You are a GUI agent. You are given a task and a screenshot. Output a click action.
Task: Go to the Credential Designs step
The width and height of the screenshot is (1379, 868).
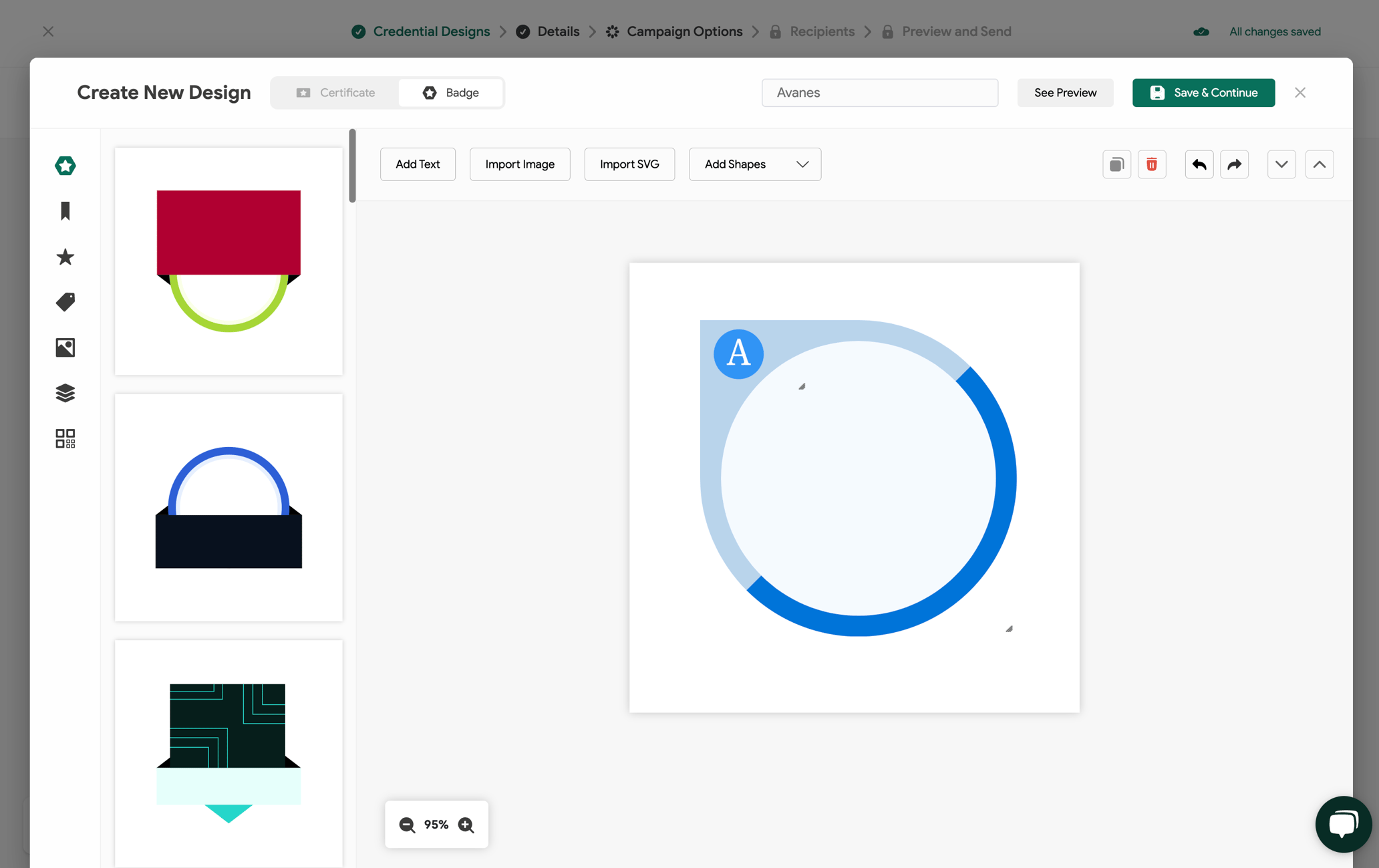click(431, 31)
